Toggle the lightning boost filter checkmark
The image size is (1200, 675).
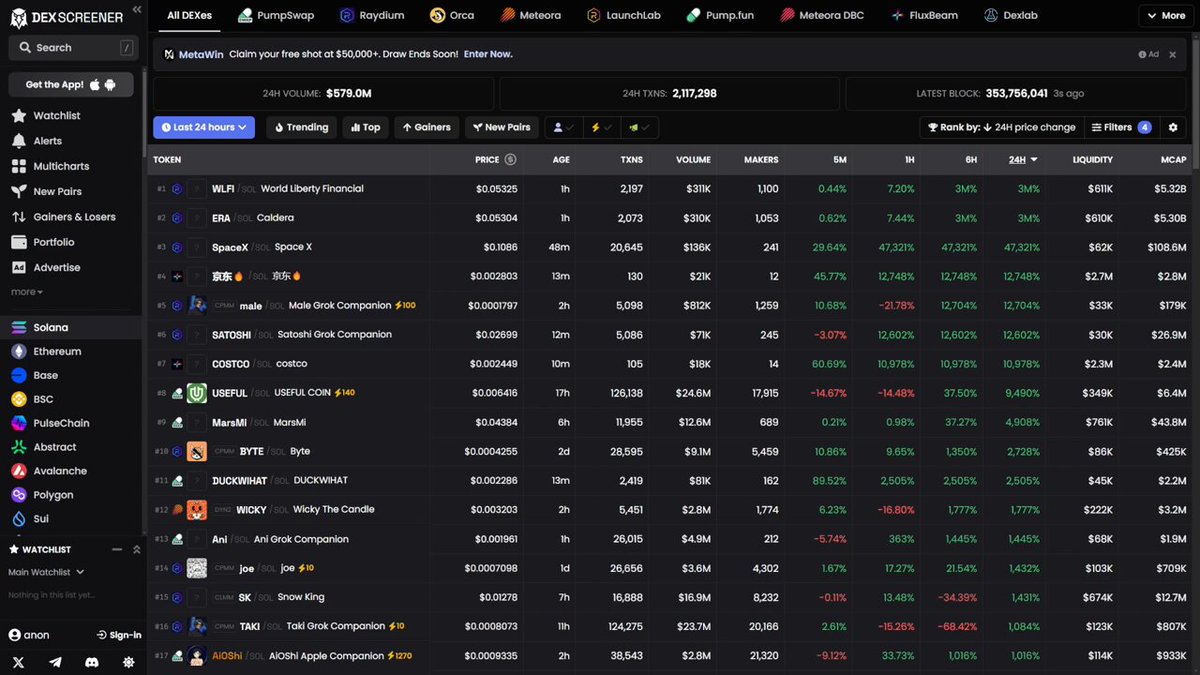coord(600,127)
